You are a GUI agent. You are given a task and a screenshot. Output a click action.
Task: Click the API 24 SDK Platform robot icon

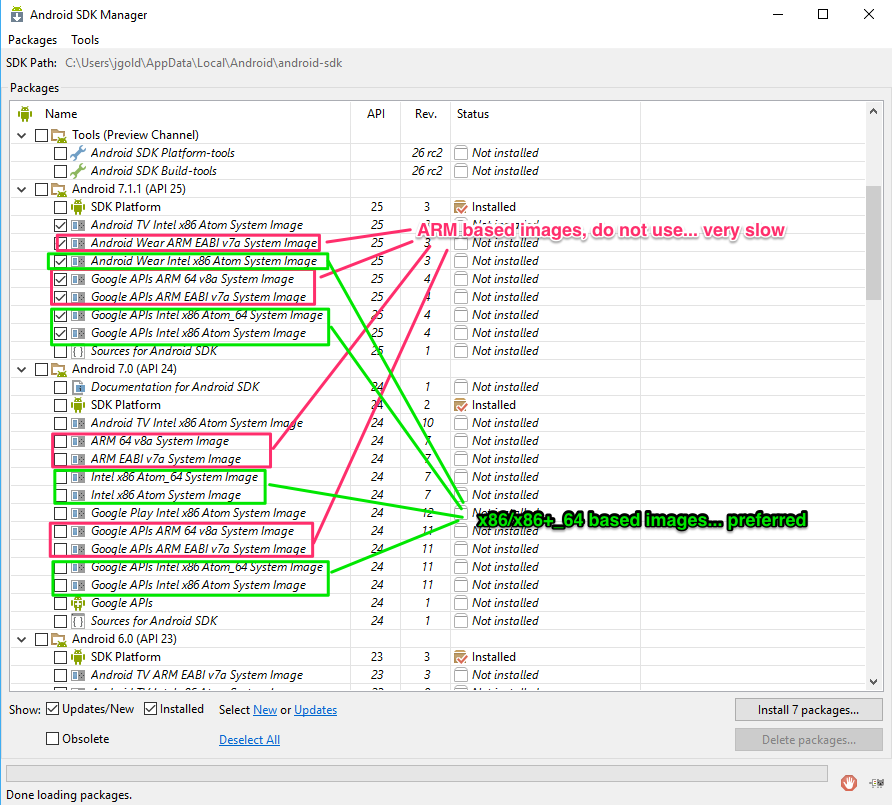pos(78,405)
